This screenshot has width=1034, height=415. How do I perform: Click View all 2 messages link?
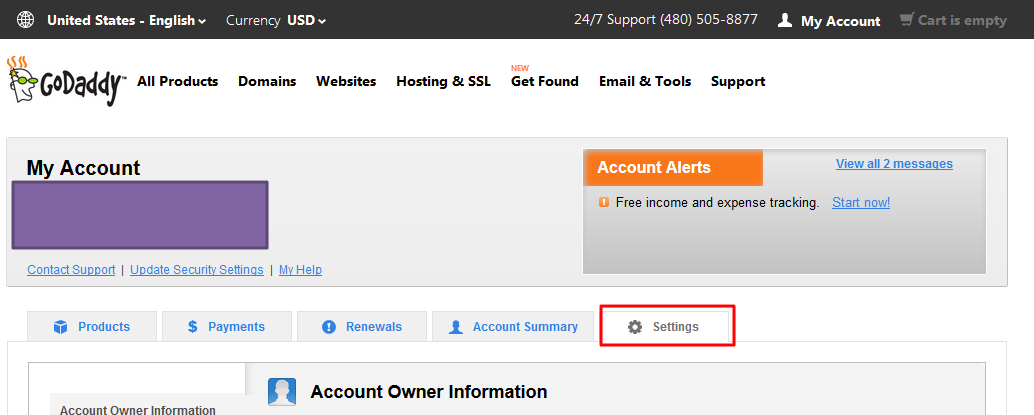(894, 164)
